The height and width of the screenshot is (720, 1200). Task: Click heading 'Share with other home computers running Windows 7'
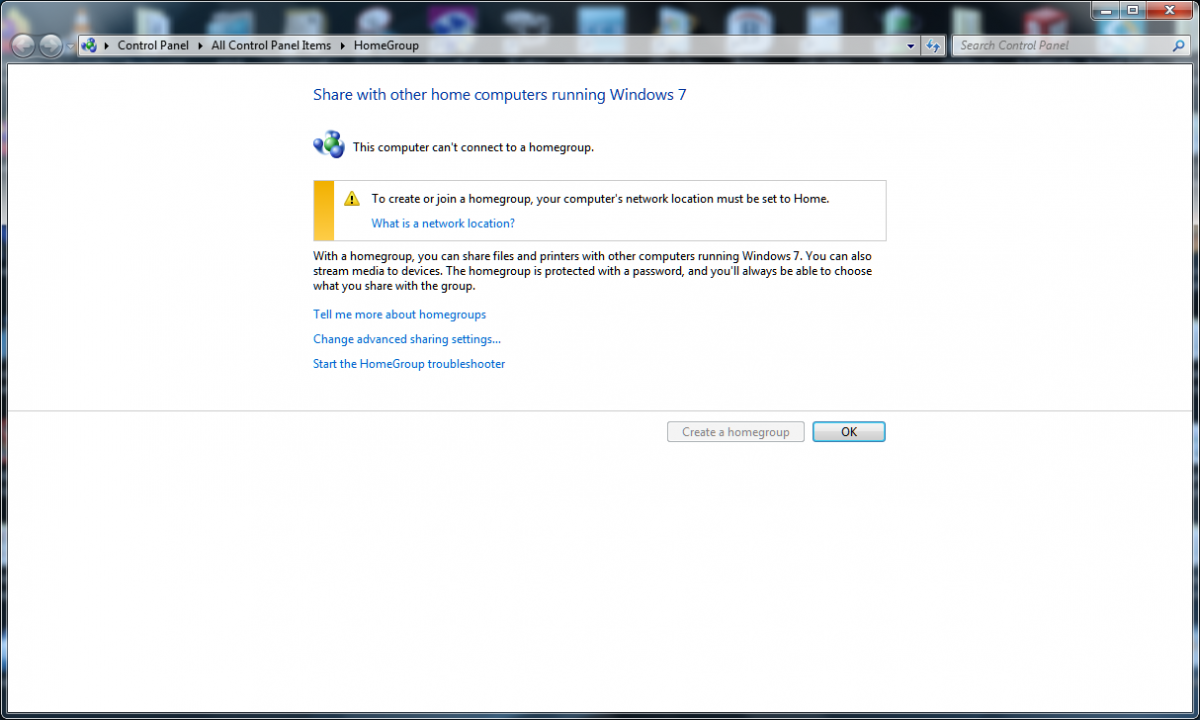point(500,95)
